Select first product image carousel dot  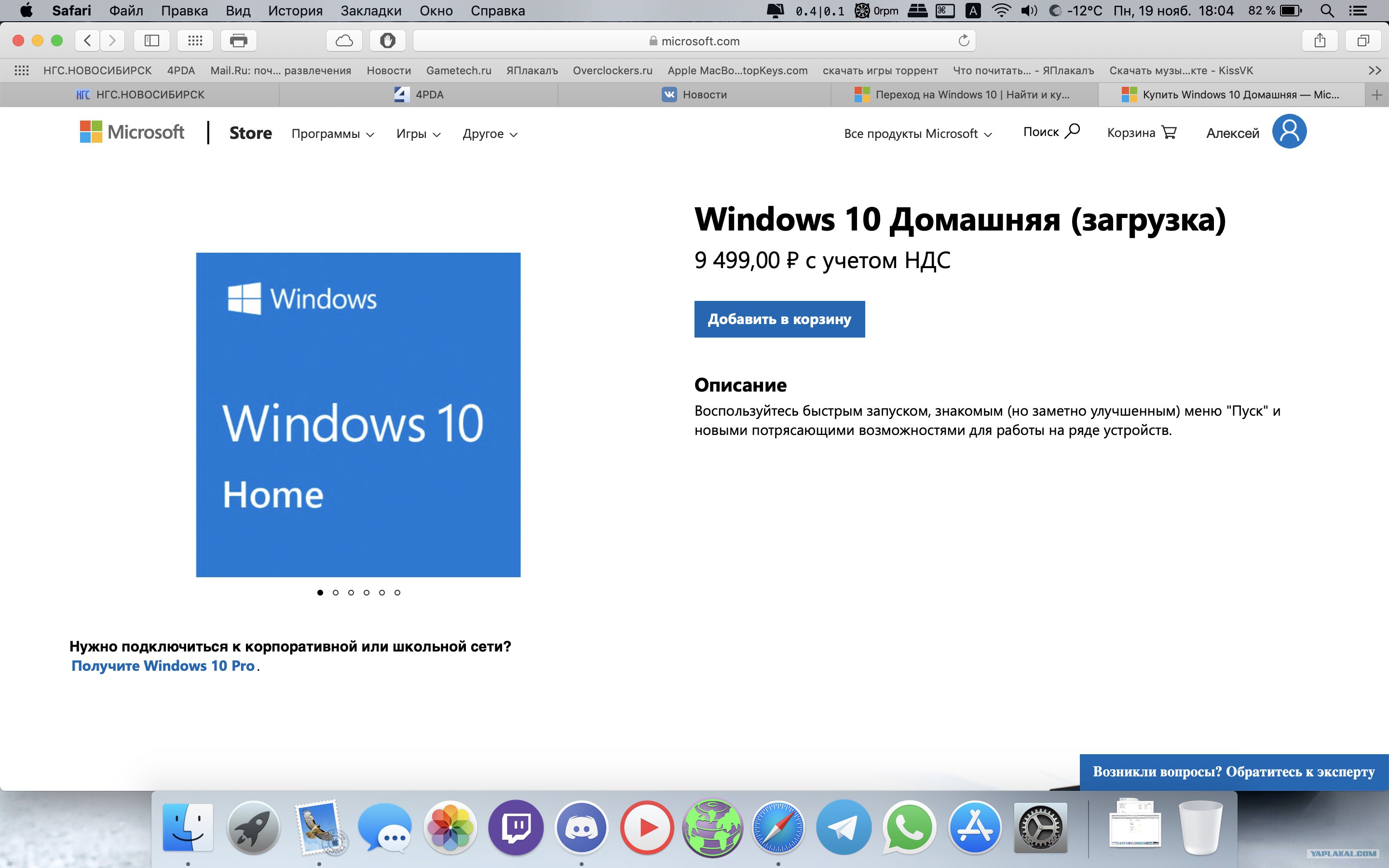click(x=320, y=593)
